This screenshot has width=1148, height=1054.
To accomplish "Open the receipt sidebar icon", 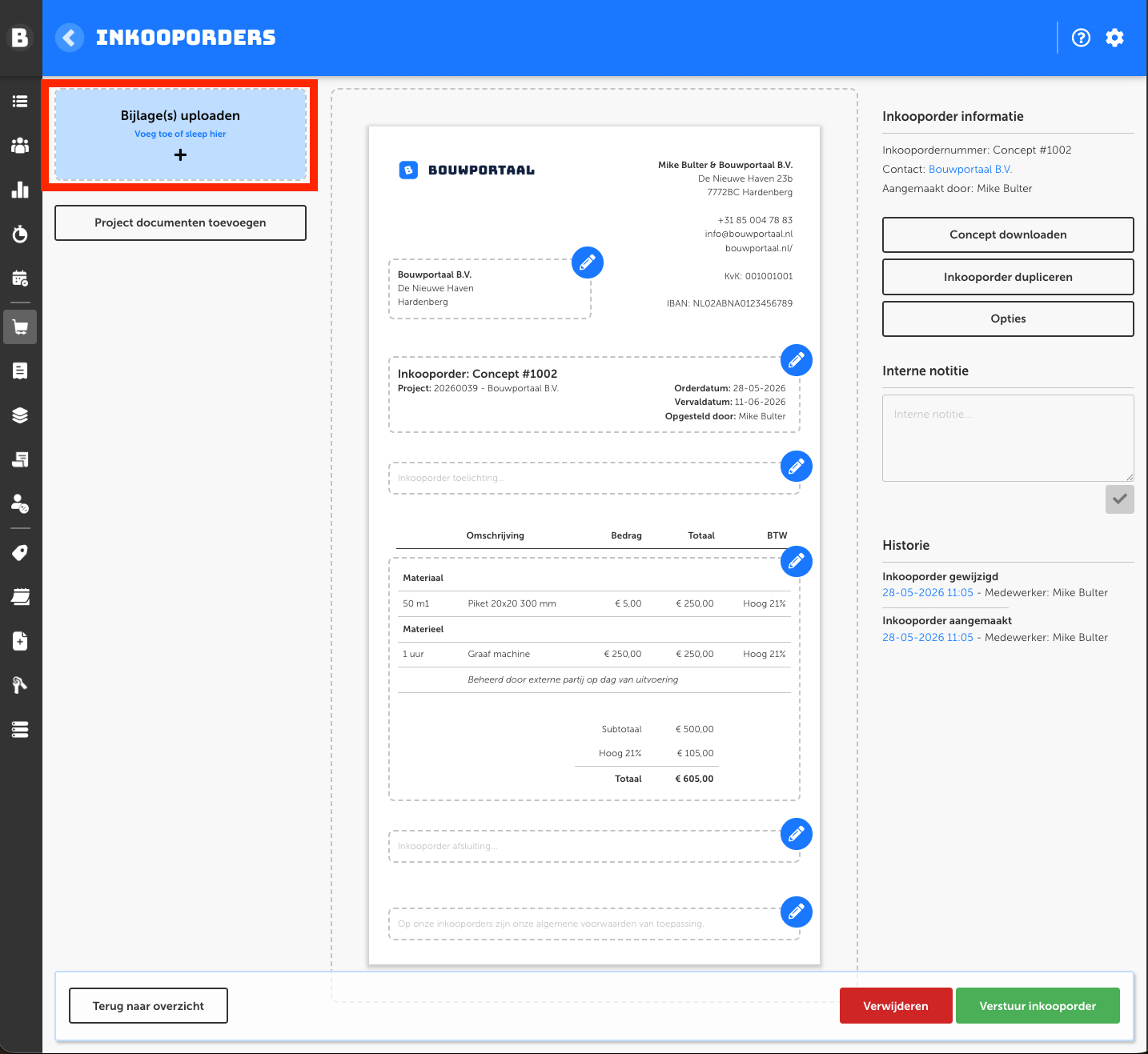I will point(20,371).
